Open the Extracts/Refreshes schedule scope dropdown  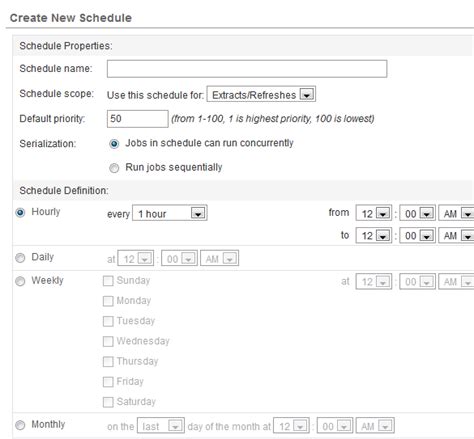point(261,94)
